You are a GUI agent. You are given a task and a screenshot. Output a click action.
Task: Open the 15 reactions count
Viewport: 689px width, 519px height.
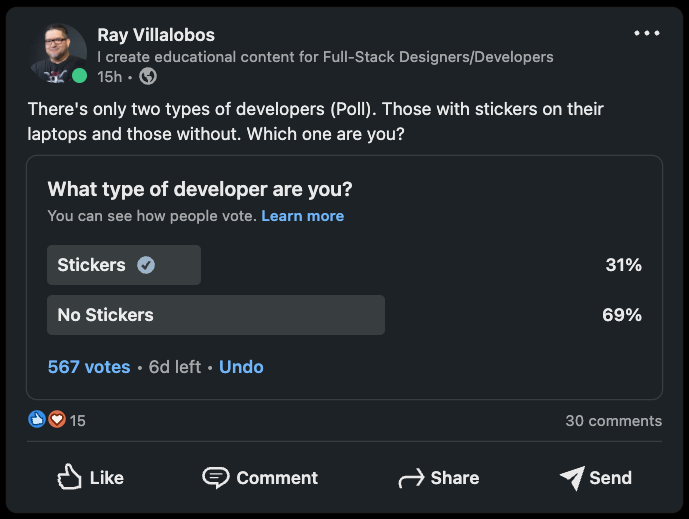(77, 421)
